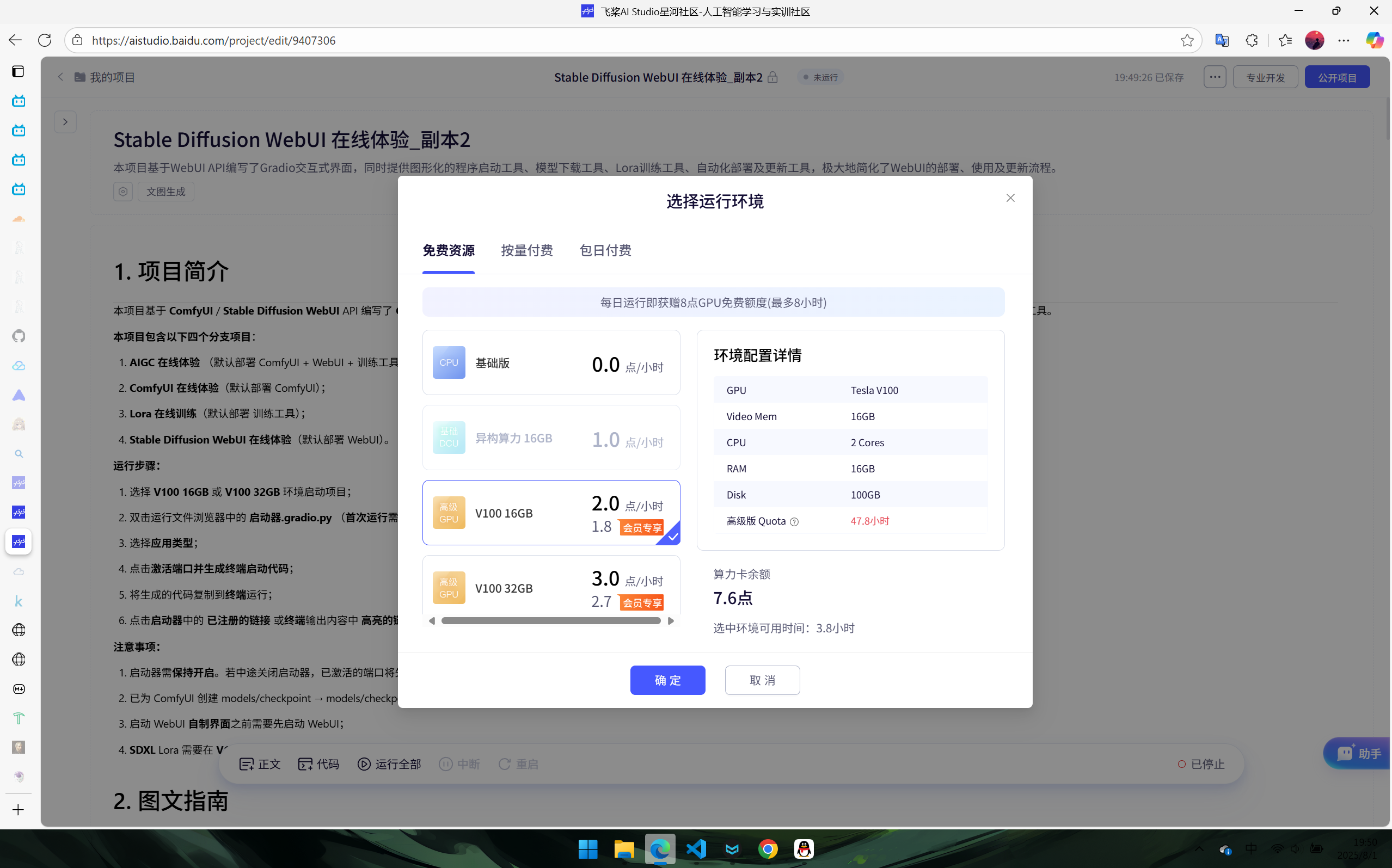This screenshot has height=868, width=1392.
Task: Switch to the 按量付费 tab
Action: 526,250
